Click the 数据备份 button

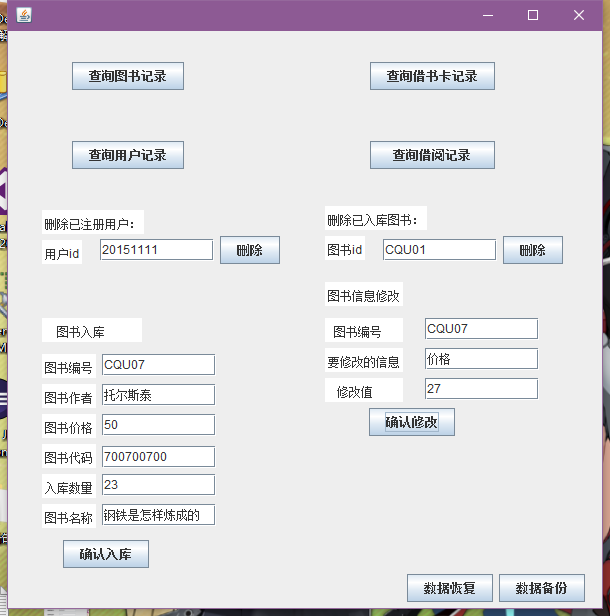click(x=542, y=588)
